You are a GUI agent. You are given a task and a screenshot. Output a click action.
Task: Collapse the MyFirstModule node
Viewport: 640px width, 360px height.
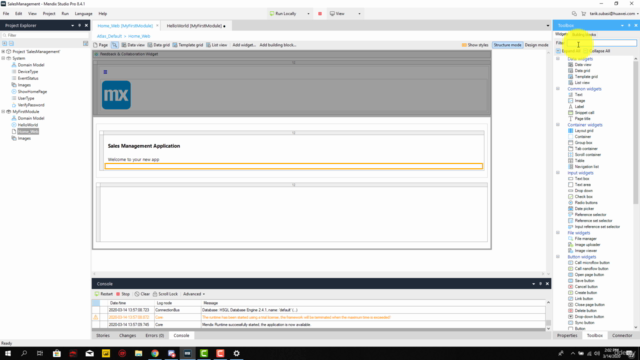3,111
